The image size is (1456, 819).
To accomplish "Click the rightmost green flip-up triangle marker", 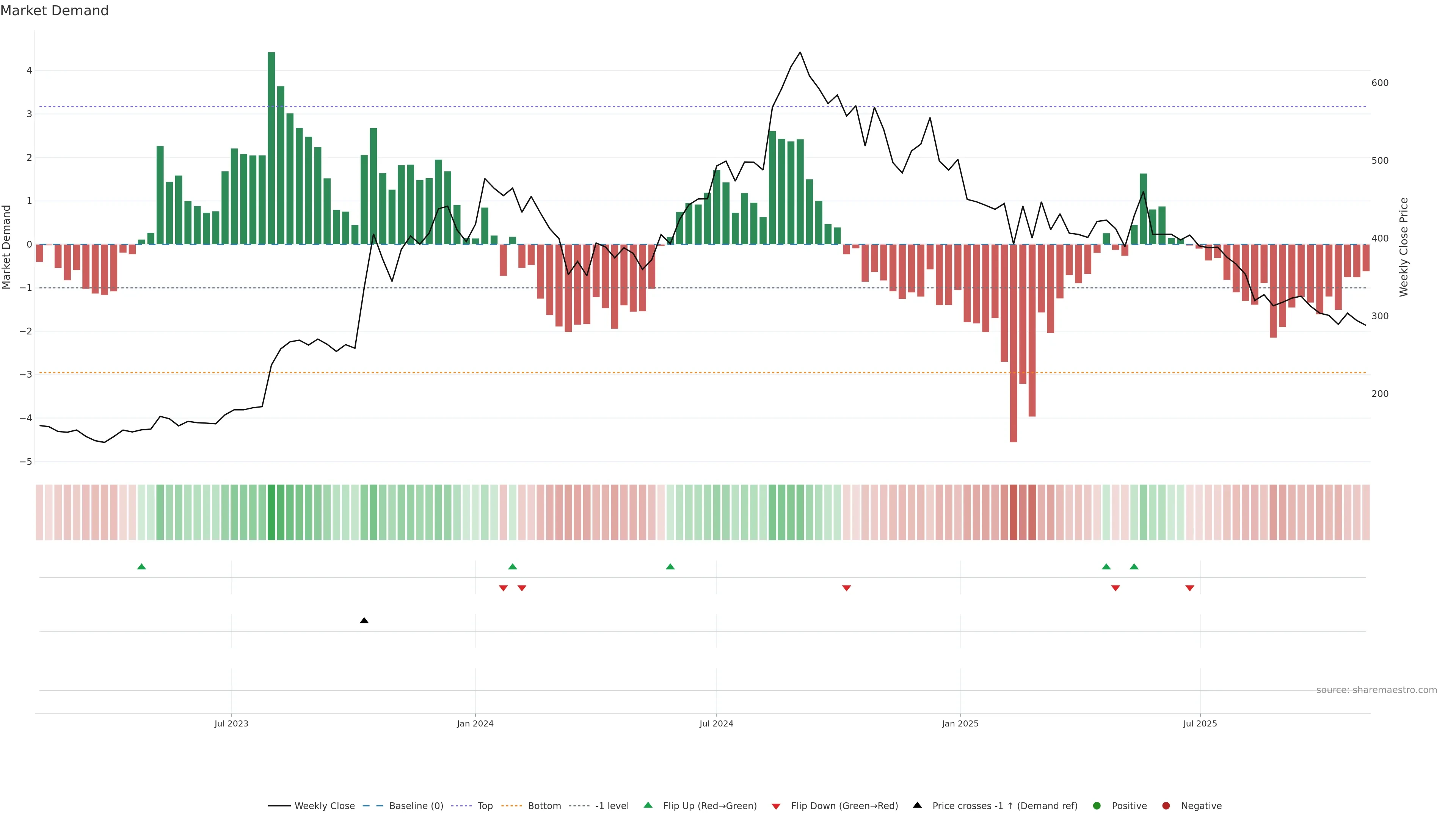I will click(x=1134, y=566).
